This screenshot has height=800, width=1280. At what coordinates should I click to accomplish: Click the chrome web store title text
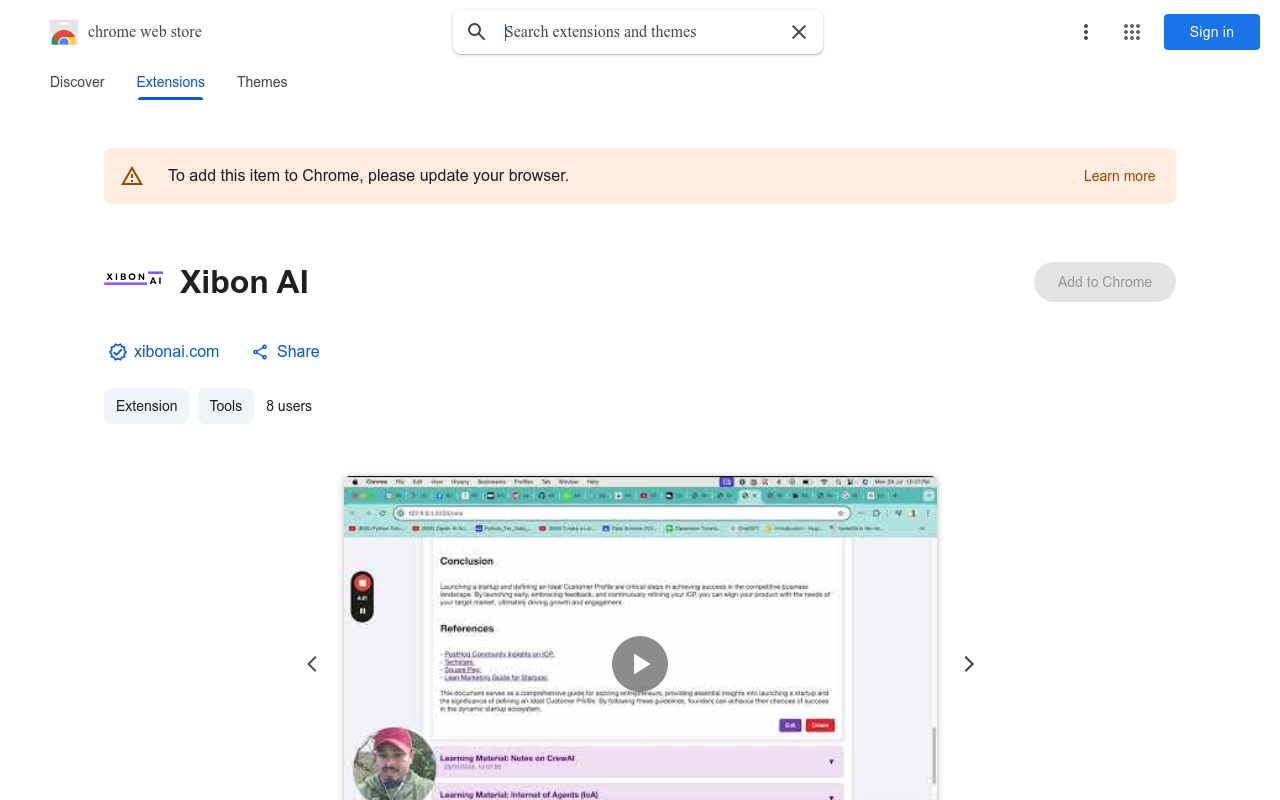(x=145, y=32)
